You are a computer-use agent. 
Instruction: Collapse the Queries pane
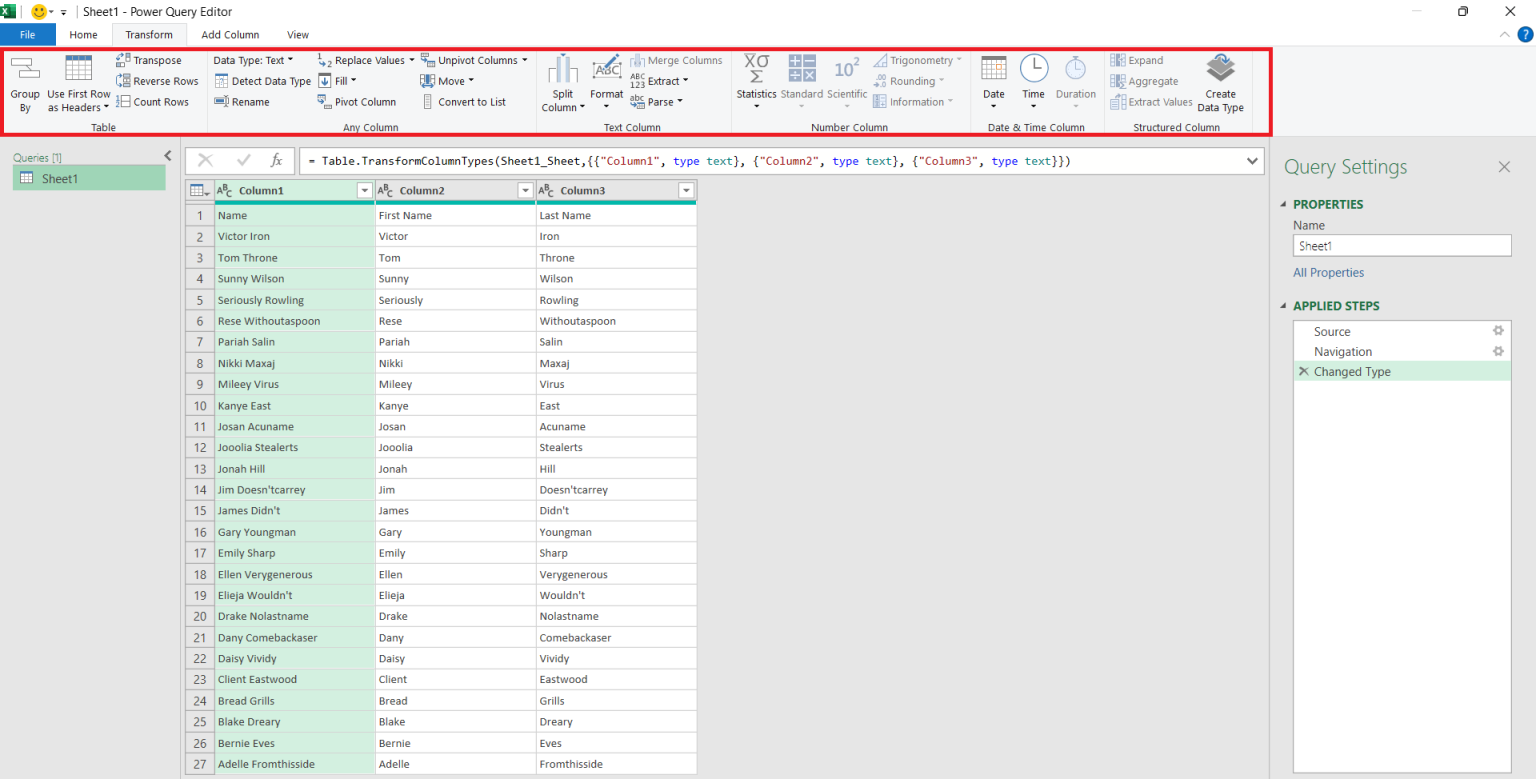(x=168, y=155)
